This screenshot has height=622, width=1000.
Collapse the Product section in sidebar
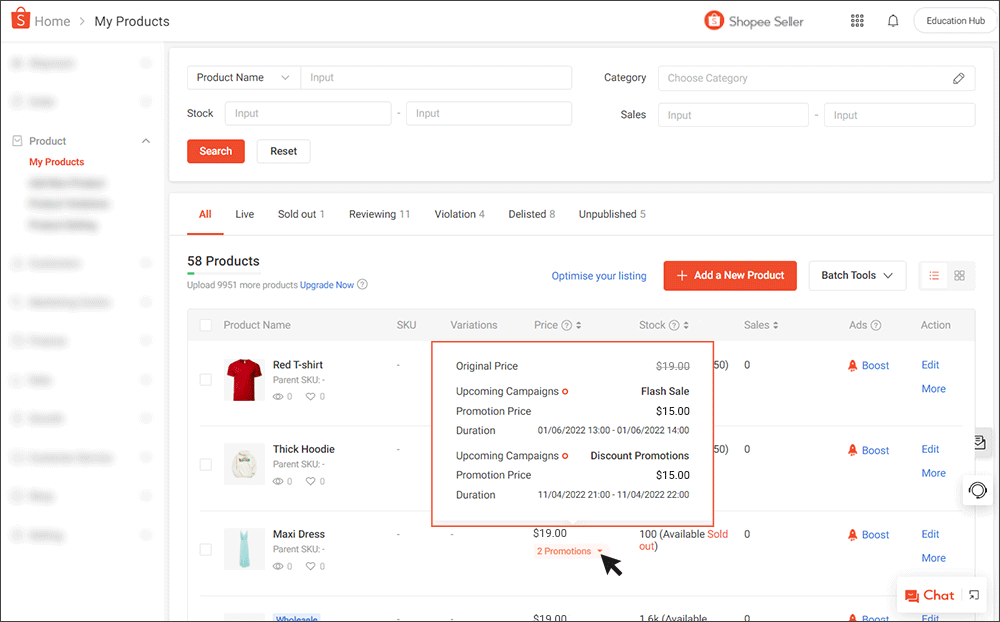coord(145,141)
